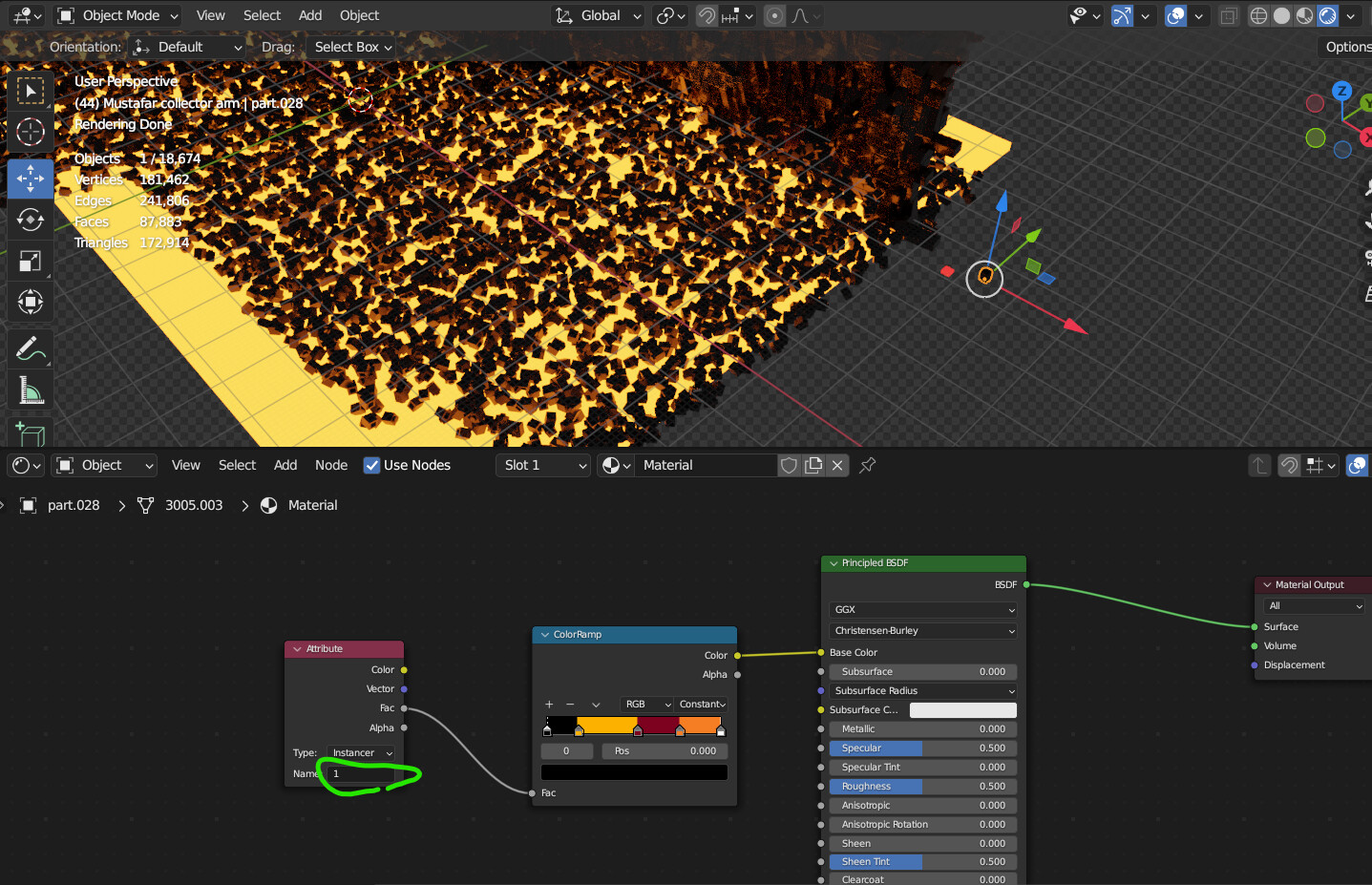Viewport: 1372px width, 885px height.
Task: Select the Annotate pencil tool
Action: [30, 349]
